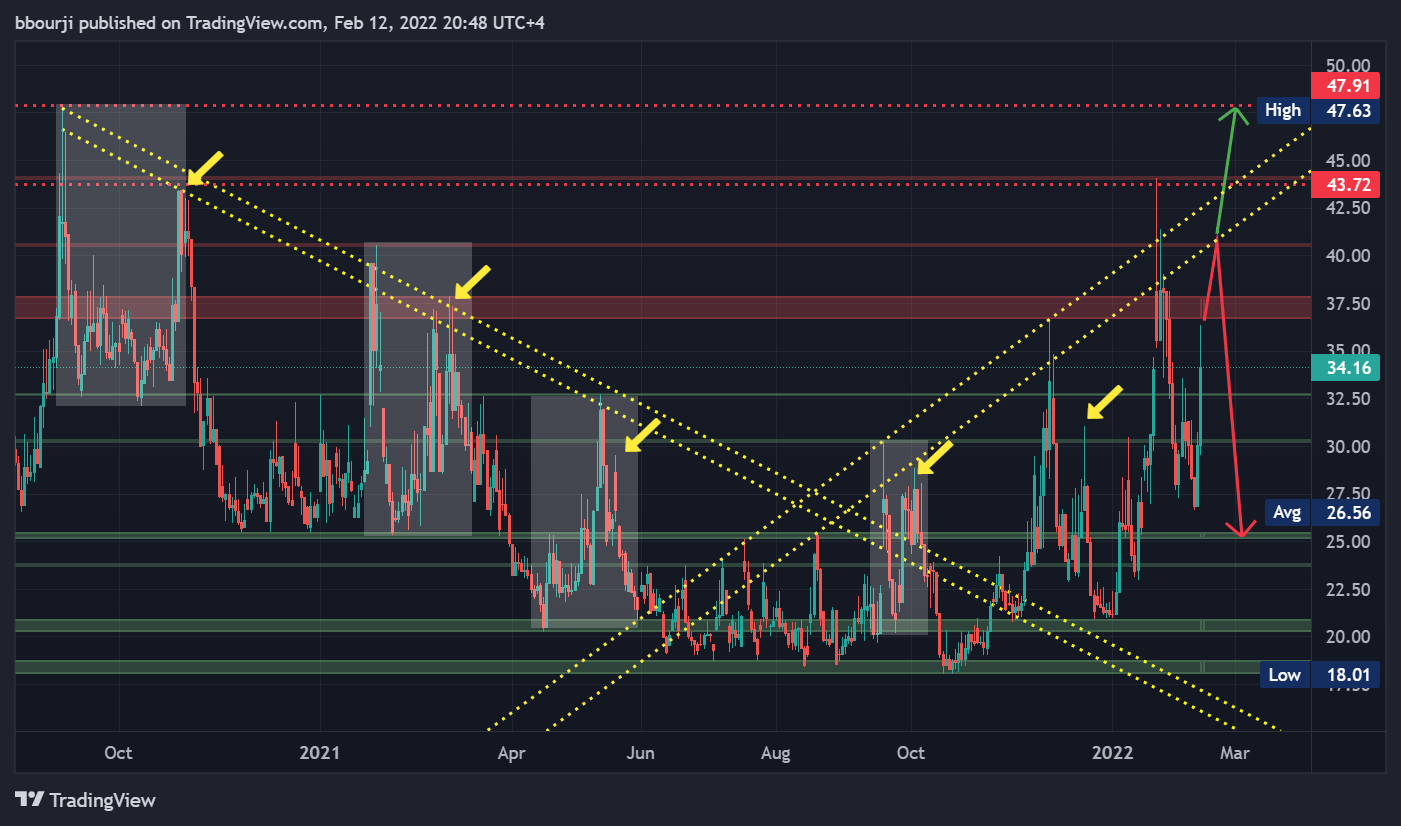The height and width of the screenshot is (826, 1401).
Task: Select the 47.63 high value label
Action: coord(1345,110)
